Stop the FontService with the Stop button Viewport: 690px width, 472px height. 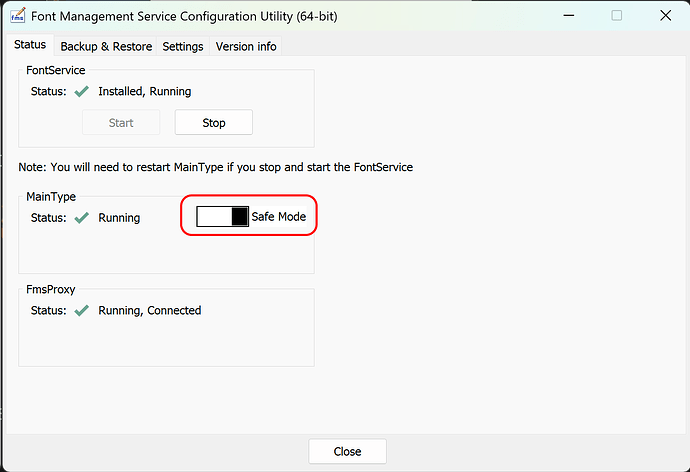[x=214, y=122]
